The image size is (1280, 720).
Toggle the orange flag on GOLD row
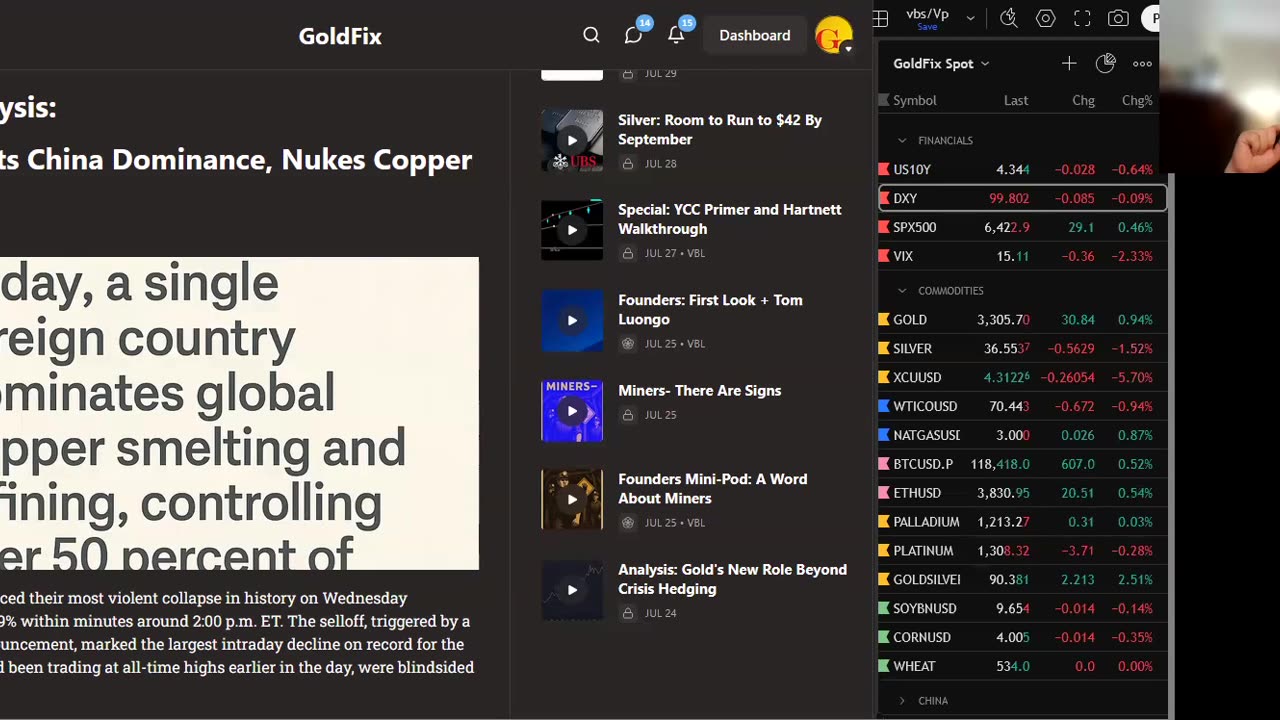click(x=884, y=320)
